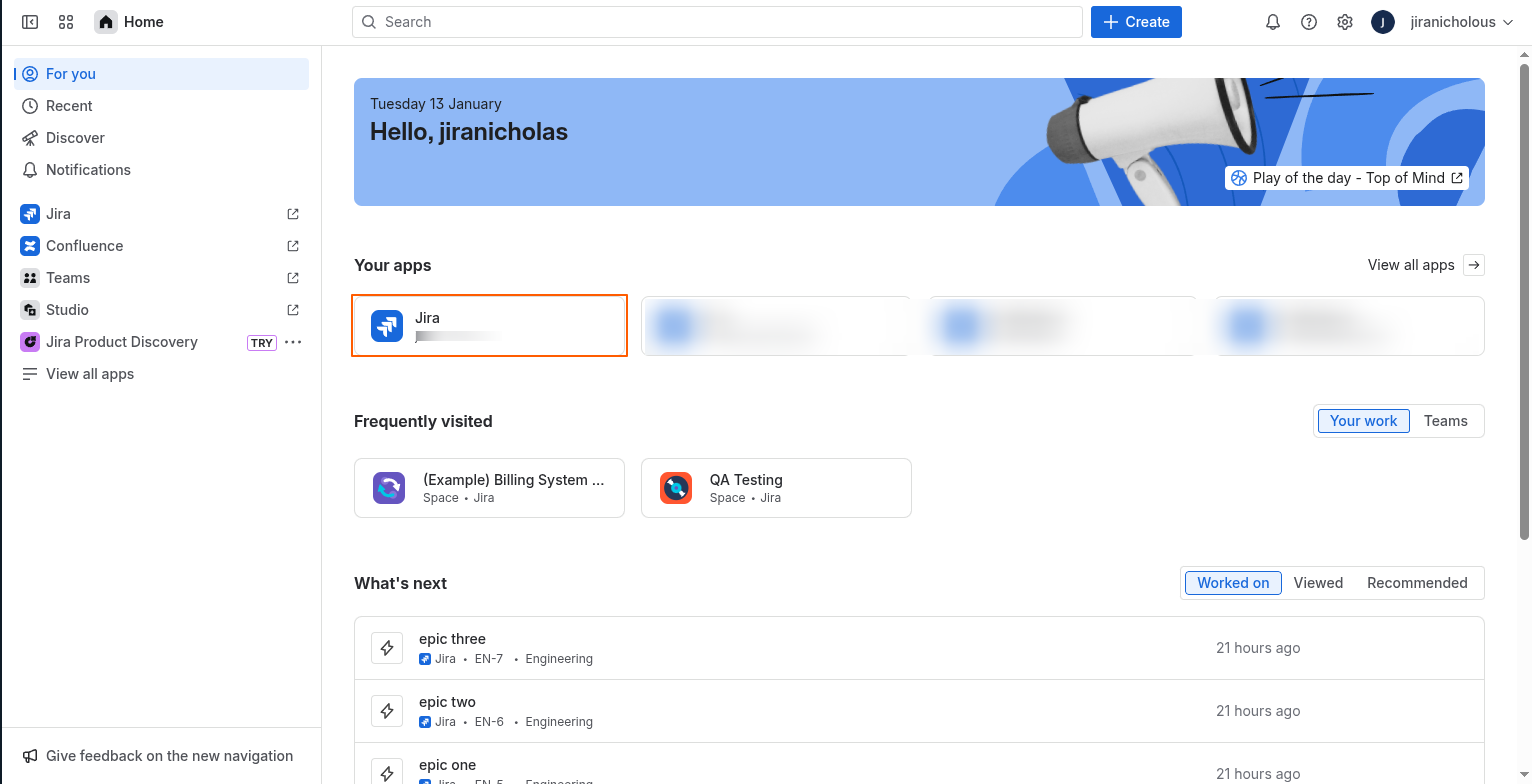Click the Create button

point(1136,21)
